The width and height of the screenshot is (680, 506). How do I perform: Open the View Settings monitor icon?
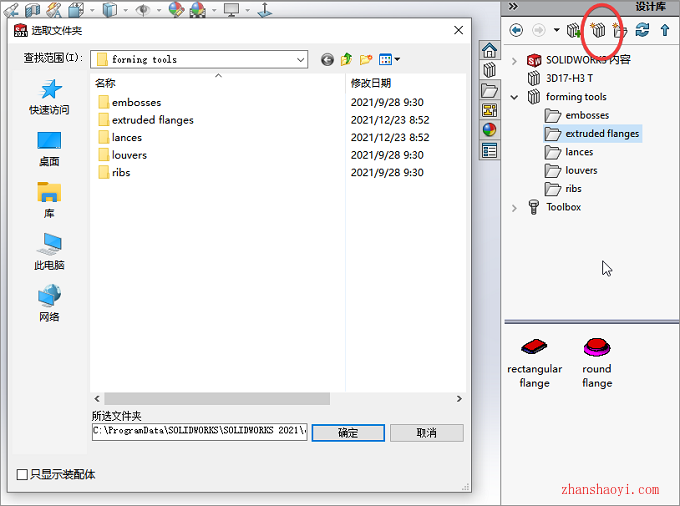[232, 10]
